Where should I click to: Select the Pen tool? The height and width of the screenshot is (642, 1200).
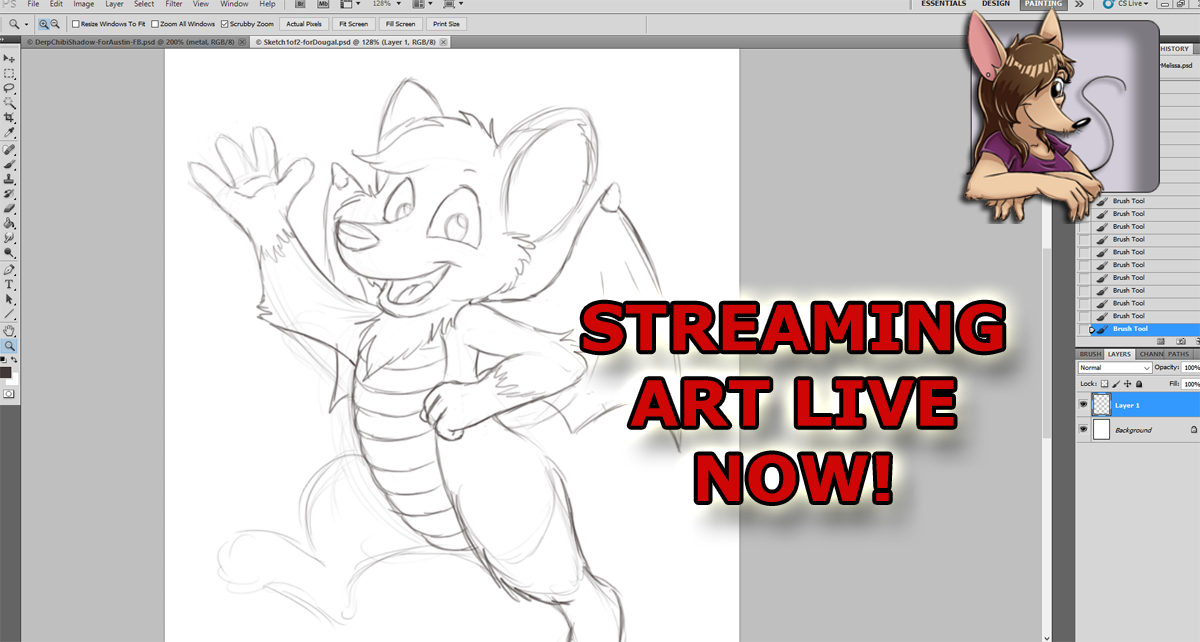click(x=9, y=270)
